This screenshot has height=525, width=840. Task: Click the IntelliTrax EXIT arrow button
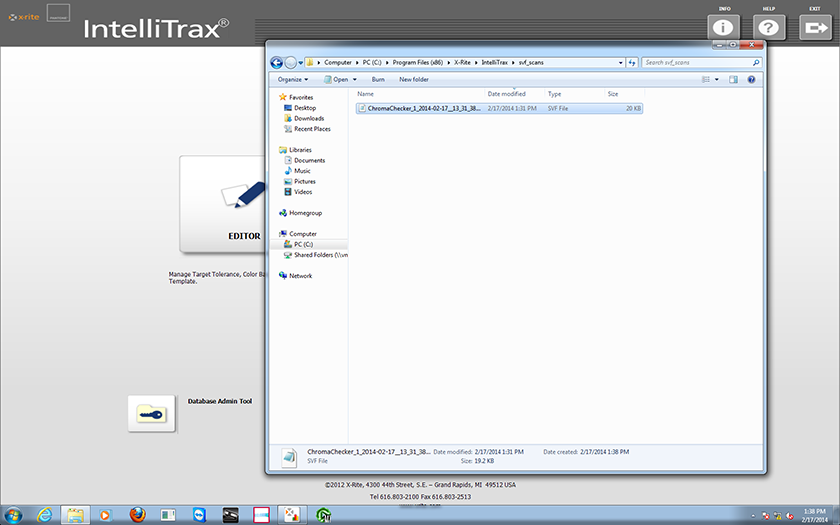pyautogui.click(x=815, y=27)
